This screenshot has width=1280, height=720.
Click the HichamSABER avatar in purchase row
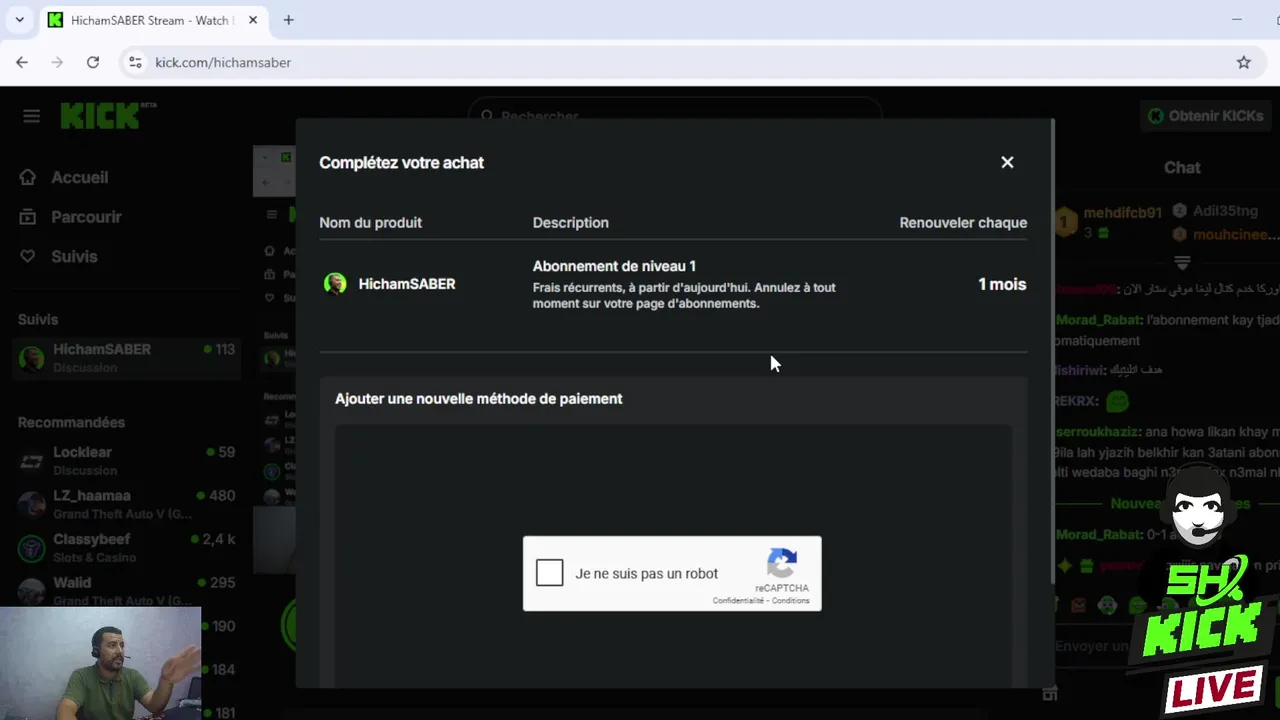tap(335, 284)
